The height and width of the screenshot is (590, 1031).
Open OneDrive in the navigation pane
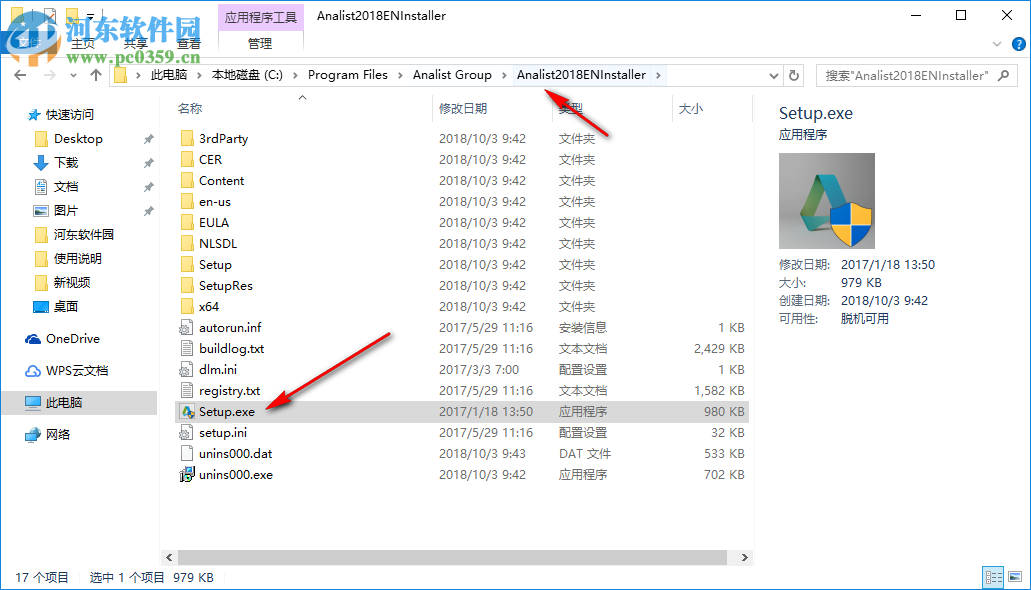point(72,339)
